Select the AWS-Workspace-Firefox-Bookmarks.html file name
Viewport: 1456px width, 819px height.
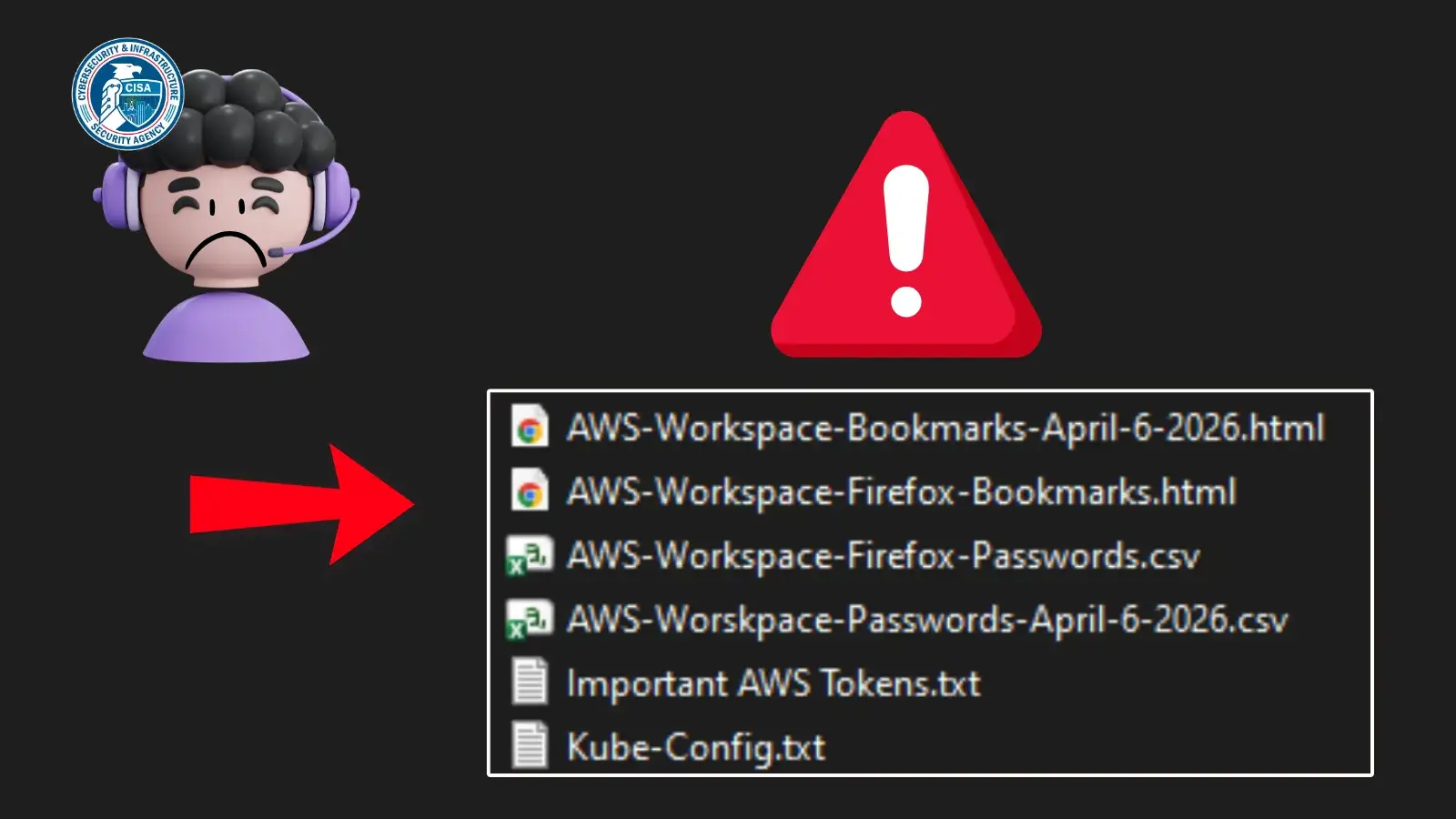(902, 491)
